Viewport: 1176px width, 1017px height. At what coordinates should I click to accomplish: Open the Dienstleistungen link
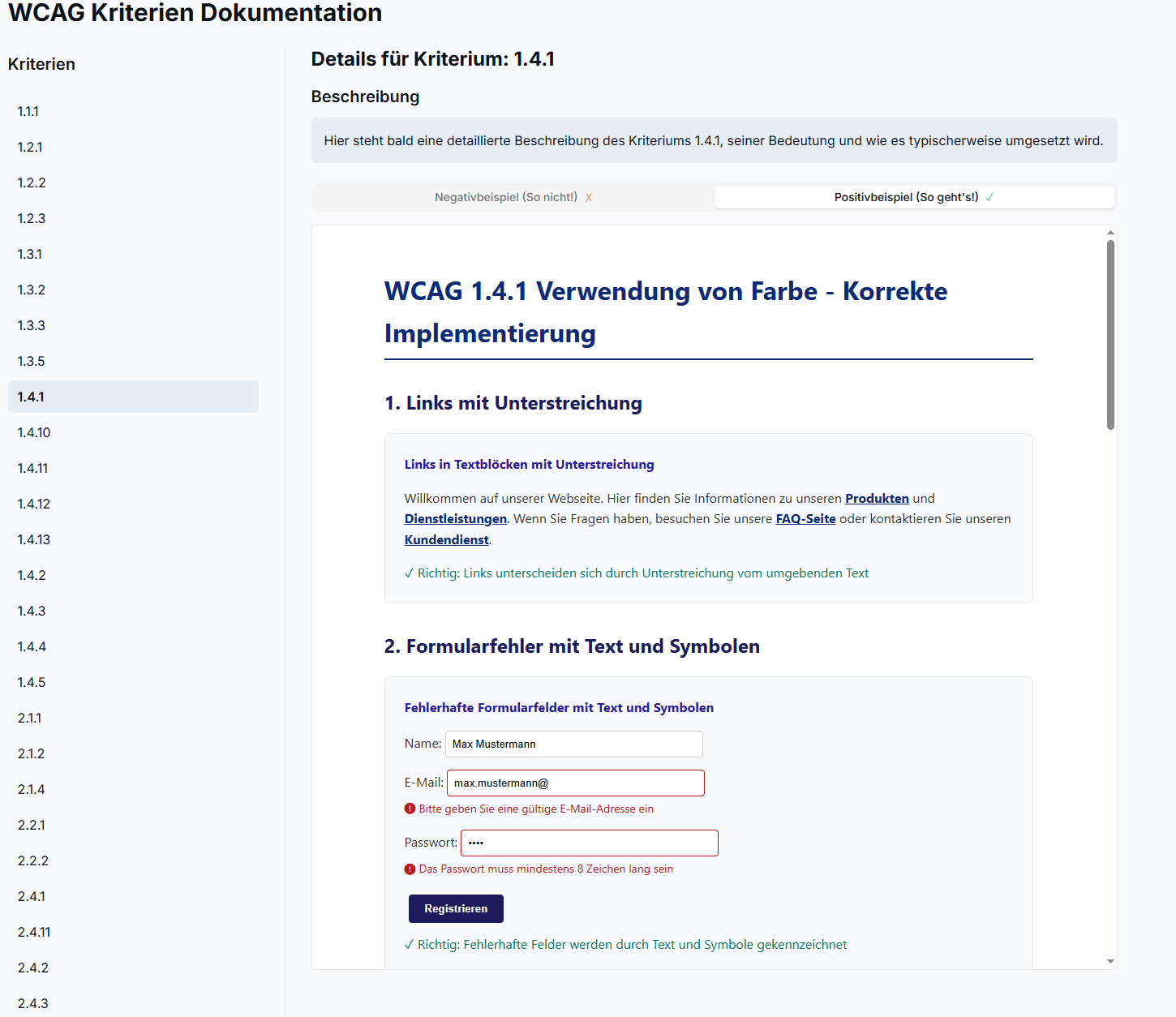pyautogui.click(x=455, y=518)
